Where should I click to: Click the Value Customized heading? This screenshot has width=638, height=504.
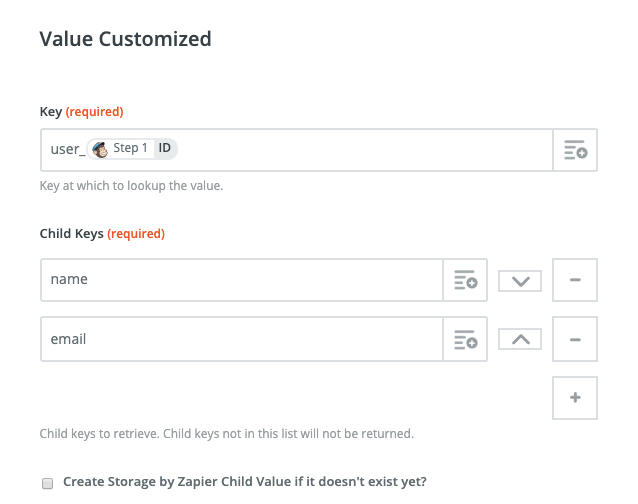click(x=125, y=40)
